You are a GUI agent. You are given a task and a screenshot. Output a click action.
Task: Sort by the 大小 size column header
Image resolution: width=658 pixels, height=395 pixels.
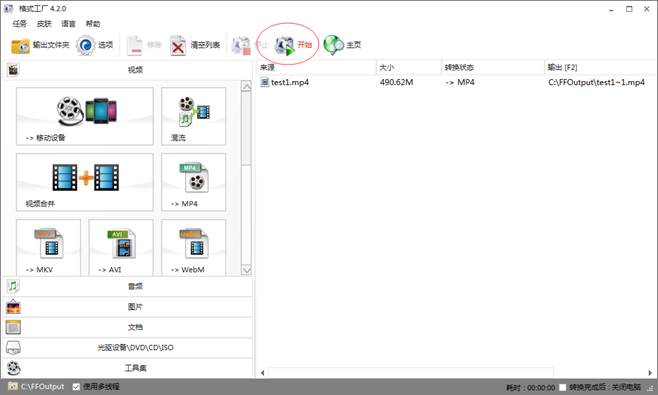tap(409, 67)
